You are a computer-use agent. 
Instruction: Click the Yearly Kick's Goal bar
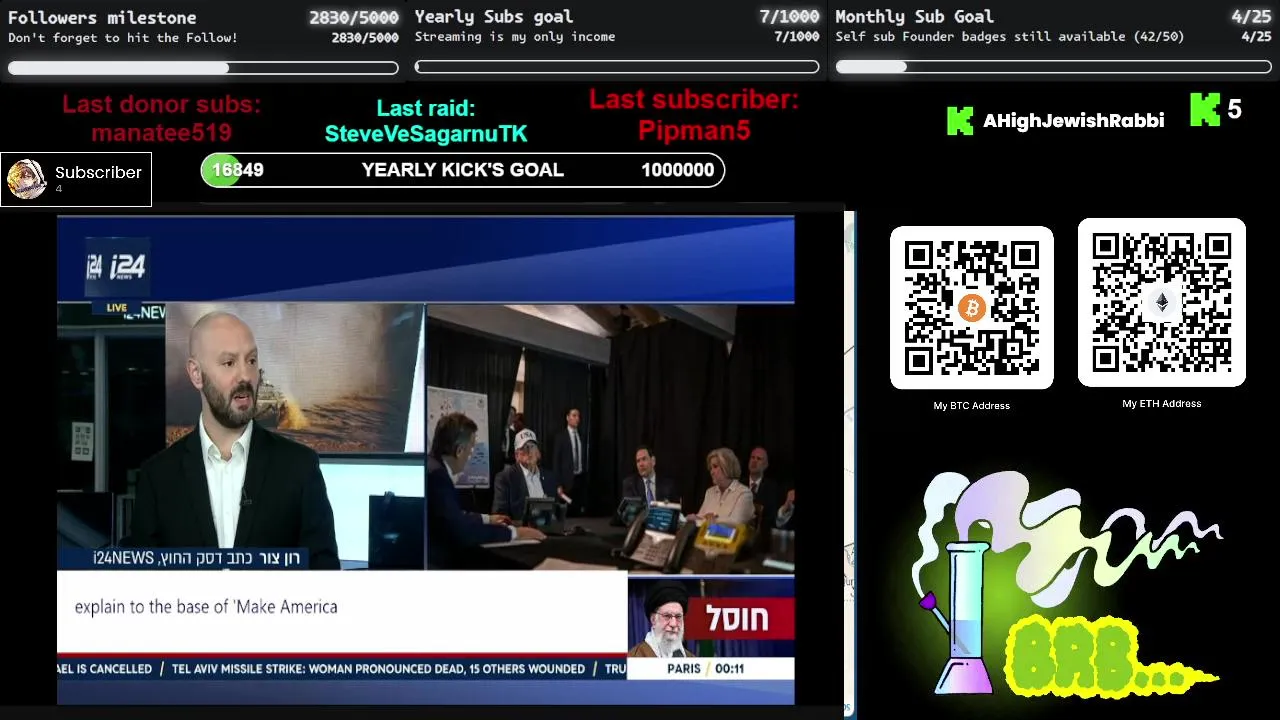pos(463,170)
